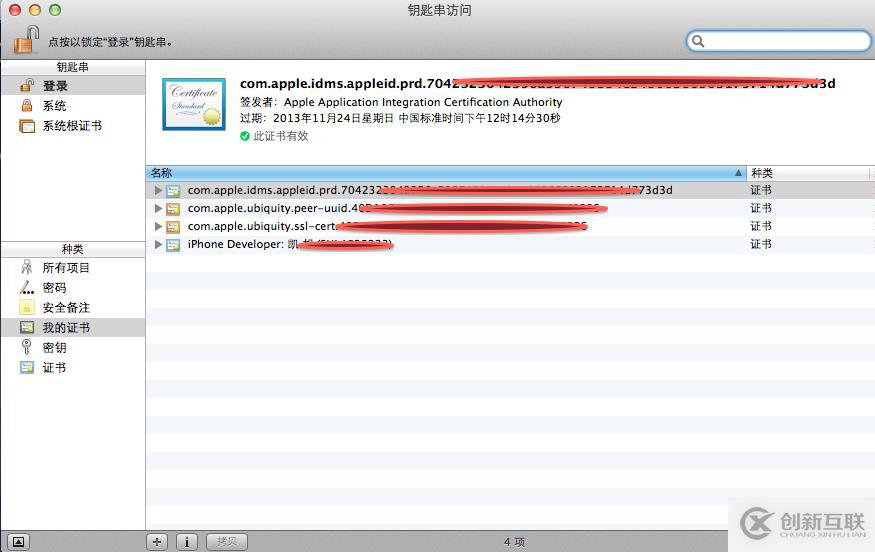Viewport: 875px width, 552px height.
Task: Click the yellow minimize window button
Action: click(35, 9)
